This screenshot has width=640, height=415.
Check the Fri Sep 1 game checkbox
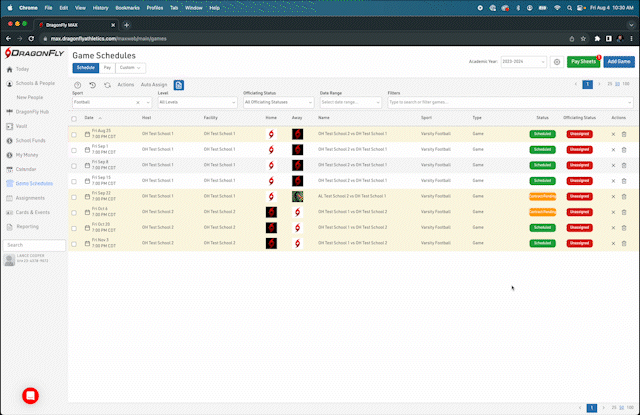(x=73, y=149)
